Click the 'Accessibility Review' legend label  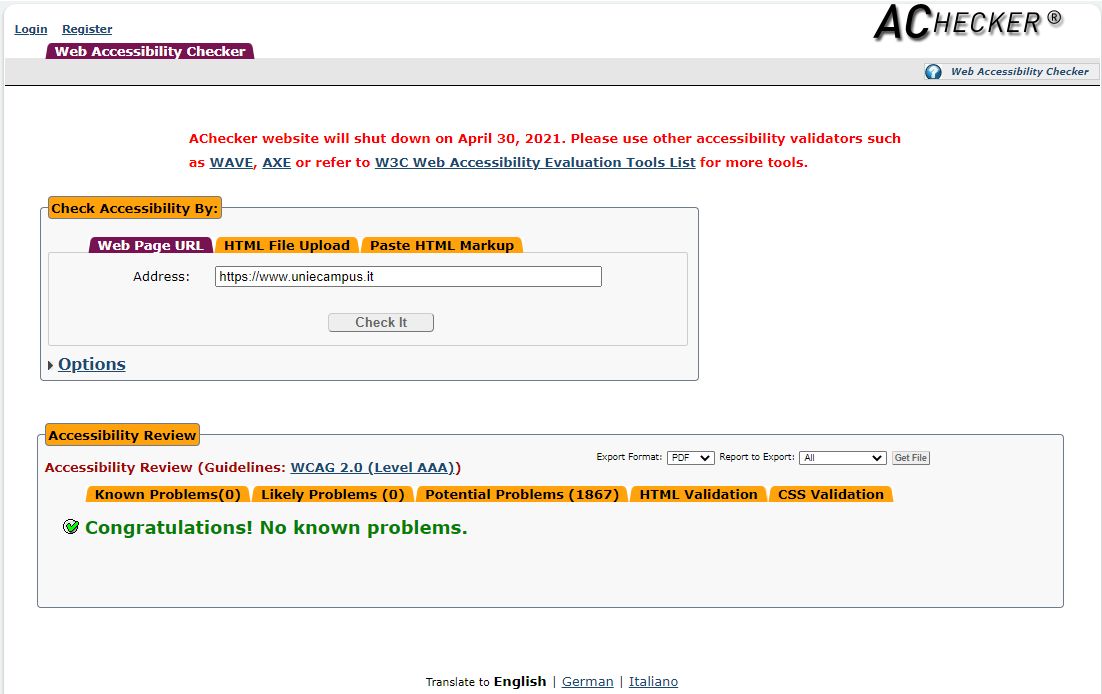(122, 435)
